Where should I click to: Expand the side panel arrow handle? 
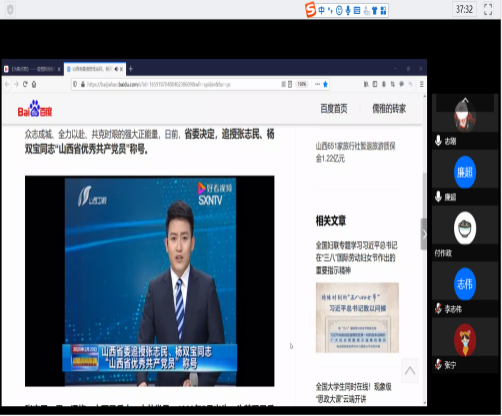point(424,234)
